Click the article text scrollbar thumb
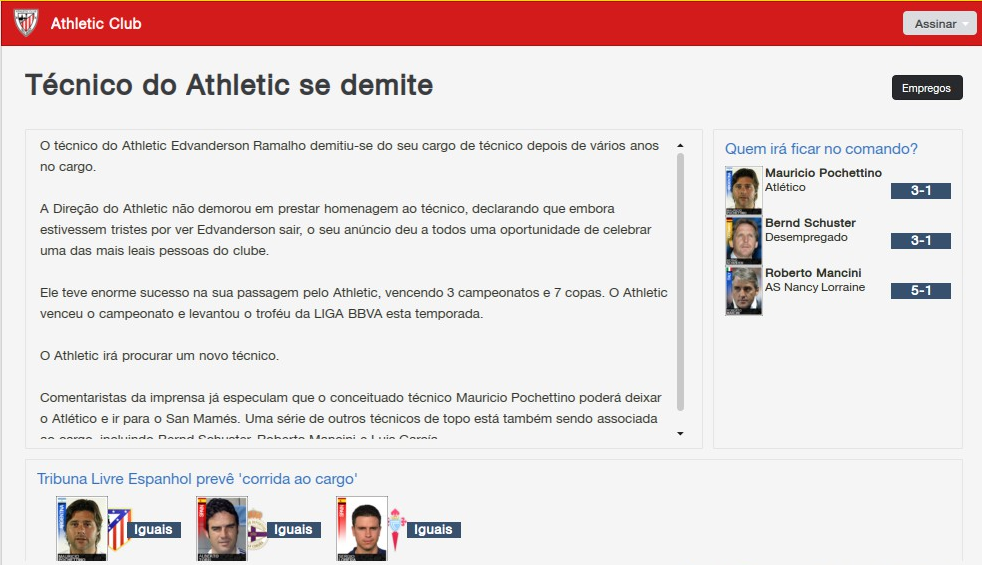 tap(680, 282)
